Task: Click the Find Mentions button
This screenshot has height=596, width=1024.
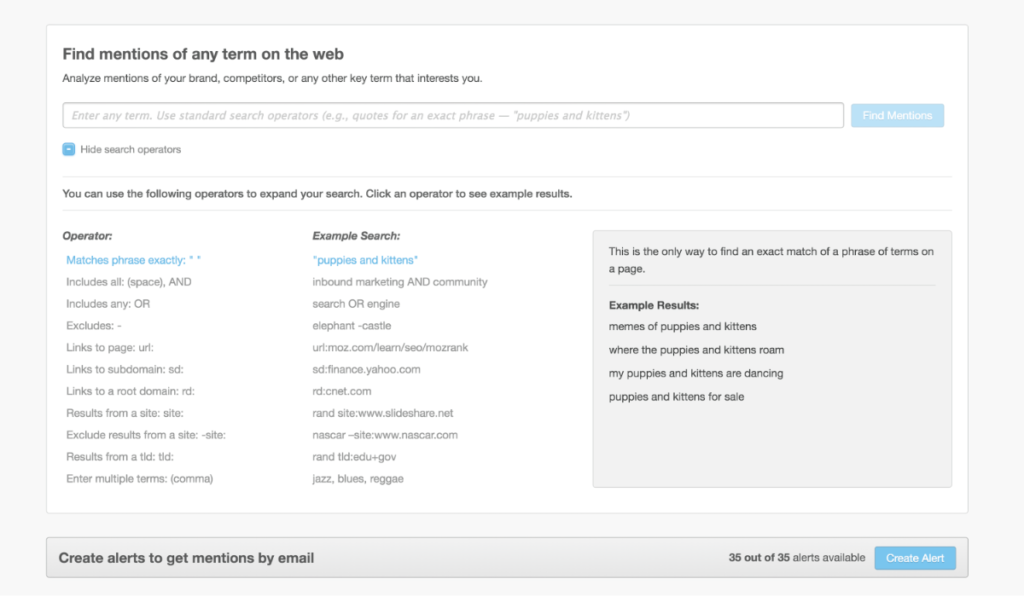Action: tap(897, 116)
